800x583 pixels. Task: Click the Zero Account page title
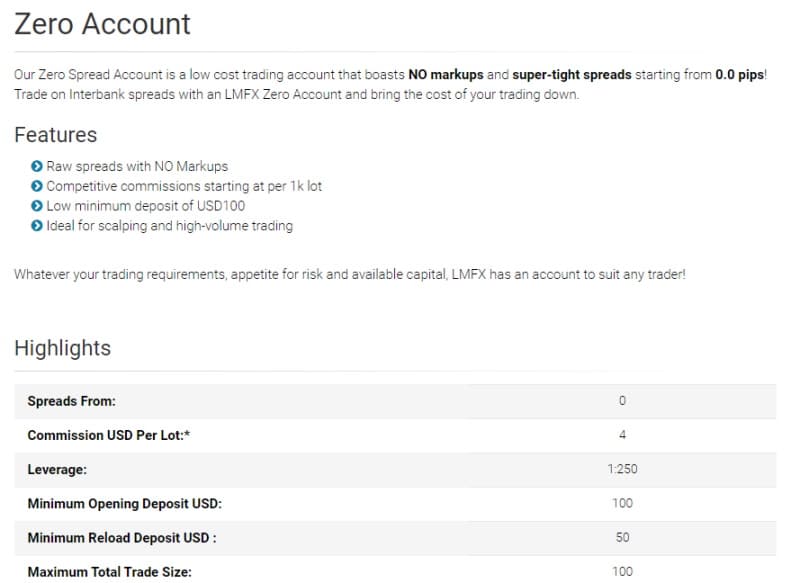(x=102, y=24)
